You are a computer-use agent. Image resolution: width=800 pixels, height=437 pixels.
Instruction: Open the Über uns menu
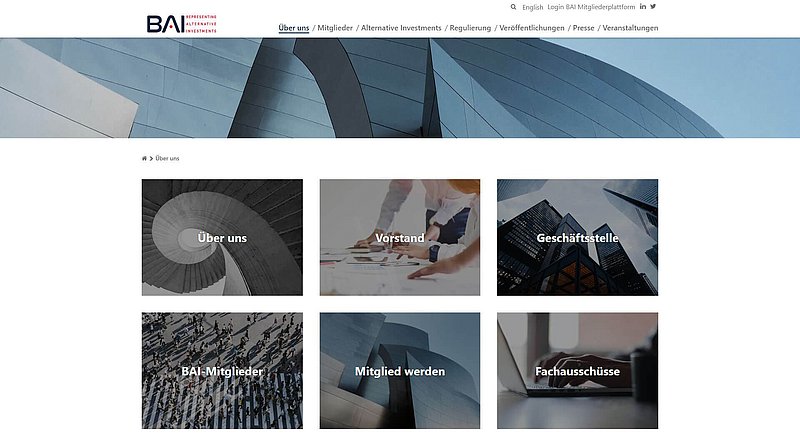[294, 28]
